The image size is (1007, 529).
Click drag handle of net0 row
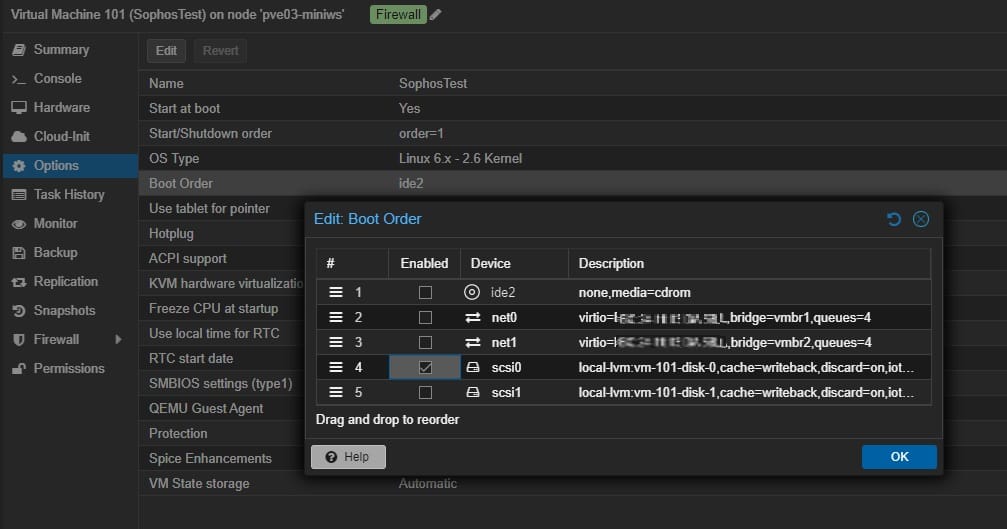coord(336,317)
